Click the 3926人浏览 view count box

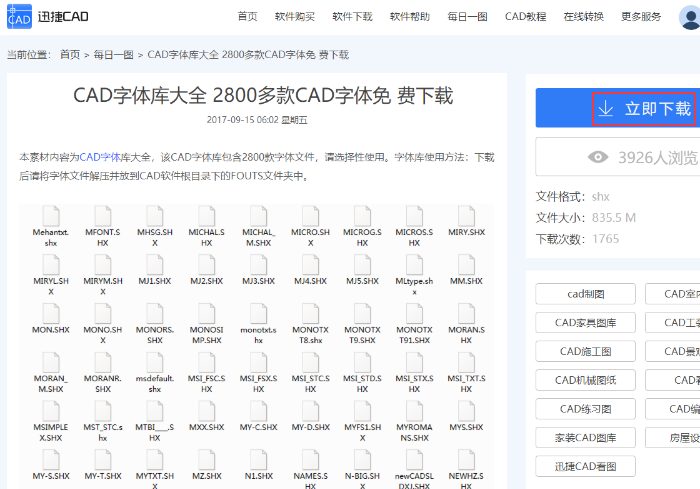(618, 157)
